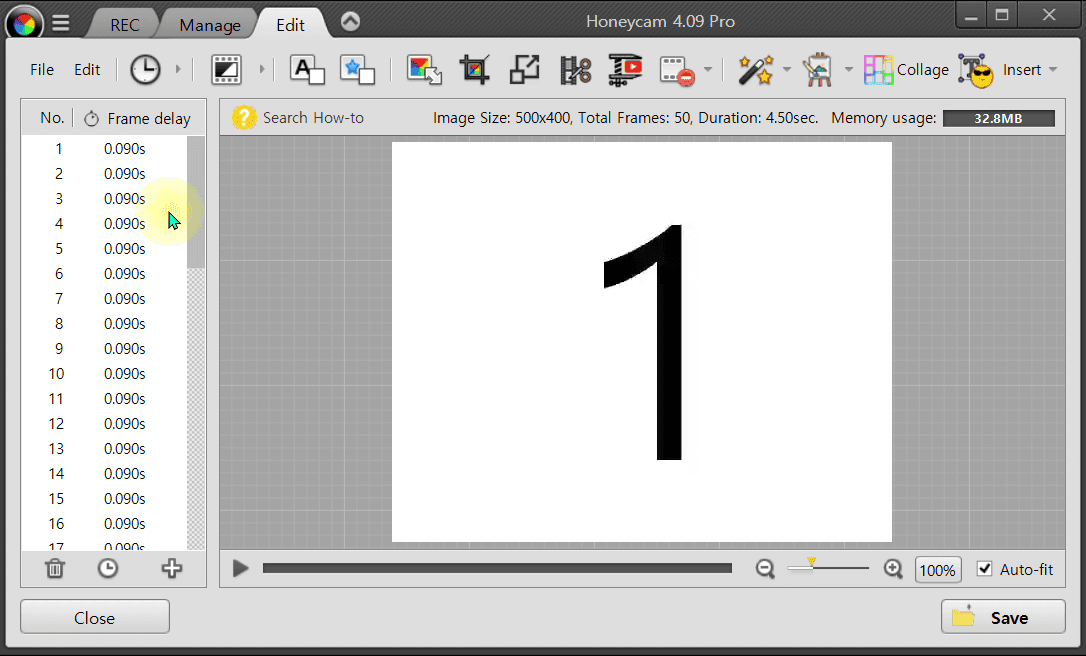Click the Save button
Screen dimensions: 1086x656
coord(1003,617)
